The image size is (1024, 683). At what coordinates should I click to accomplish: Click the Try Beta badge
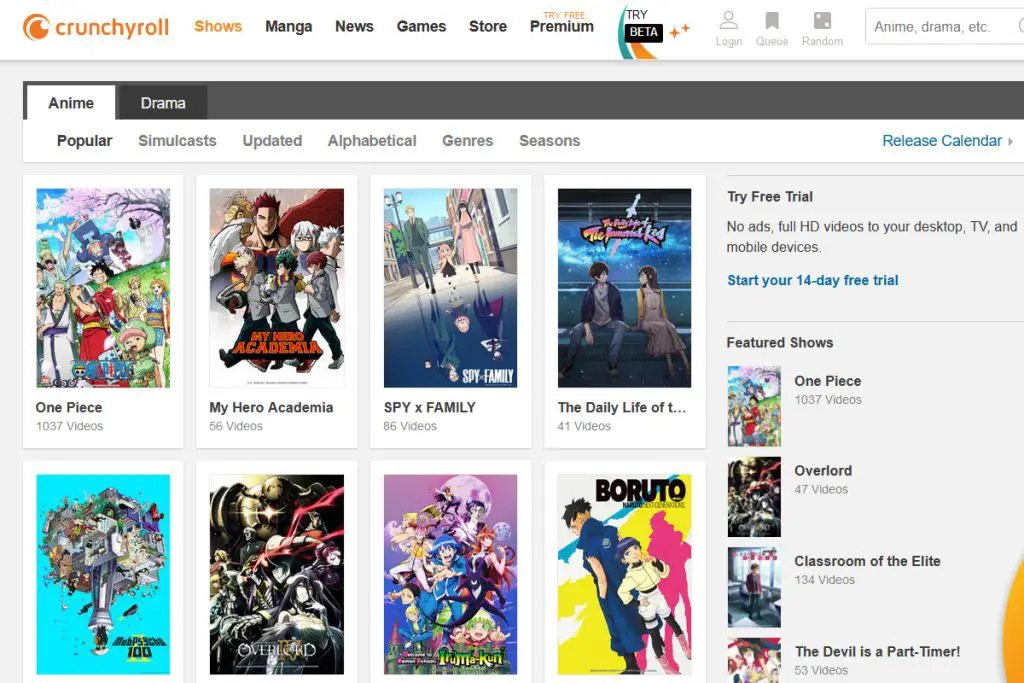point(643,32)
